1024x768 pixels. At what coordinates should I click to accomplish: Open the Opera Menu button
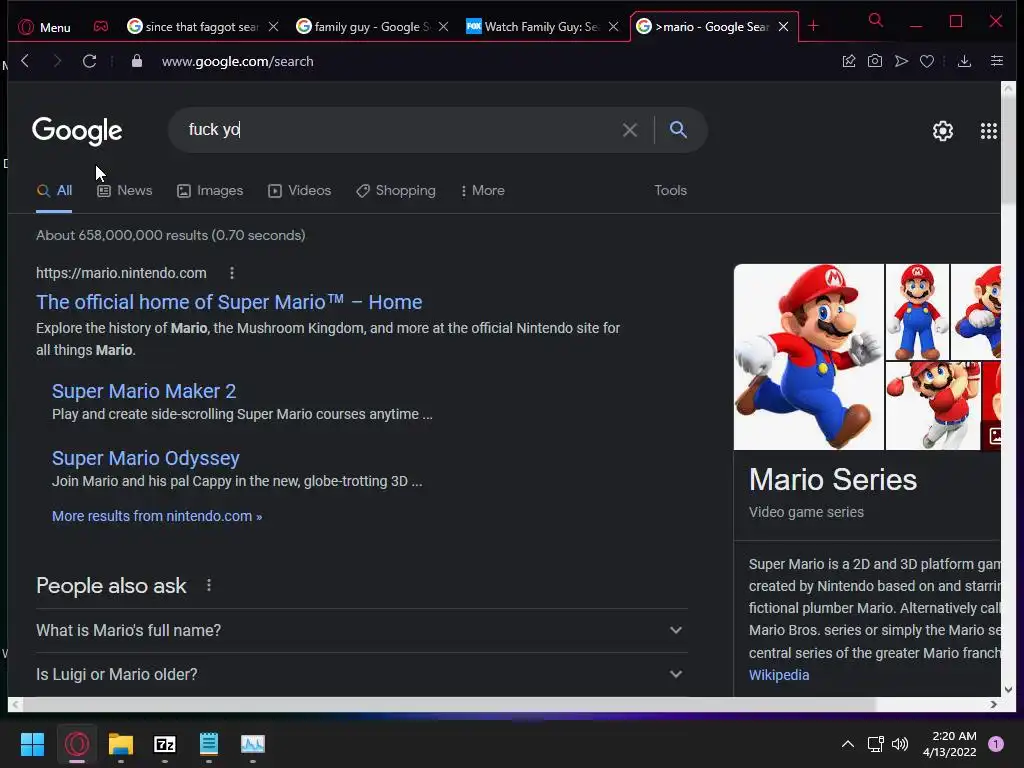click(44, 27)
